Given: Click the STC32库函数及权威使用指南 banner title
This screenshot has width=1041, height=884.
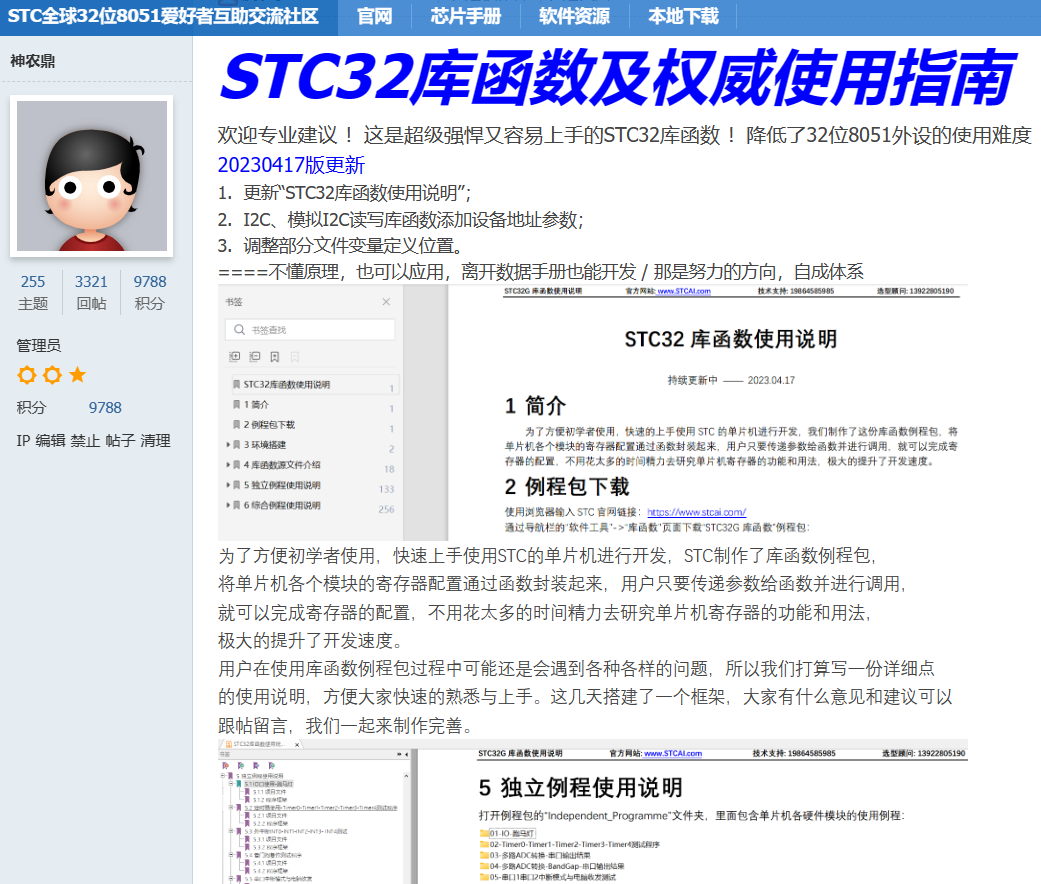Looking at the screenshot, I should coord(617,76).
